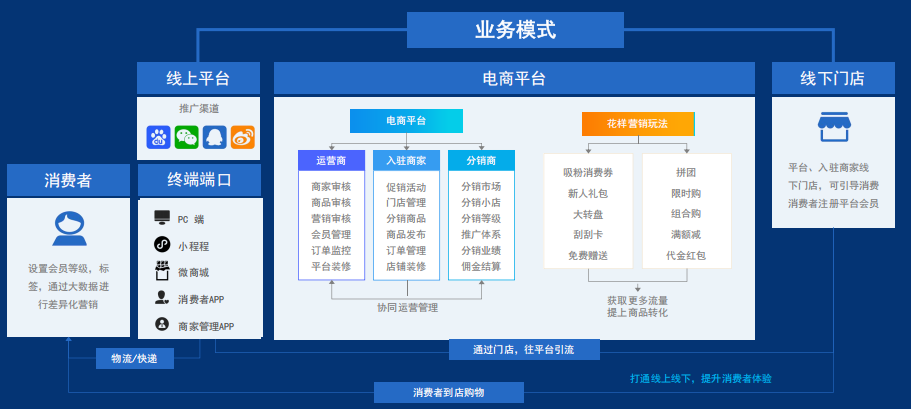
Task: Click the 通过门店，往平台引流 label
Action: (x=523, y=349)
